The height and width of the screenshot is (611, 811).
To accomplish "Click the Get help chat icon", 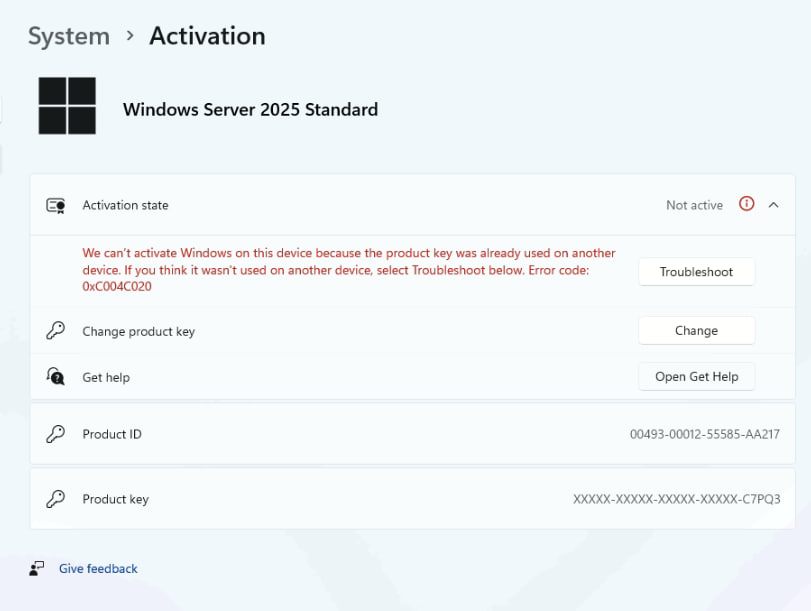I will tap(56, 376).
